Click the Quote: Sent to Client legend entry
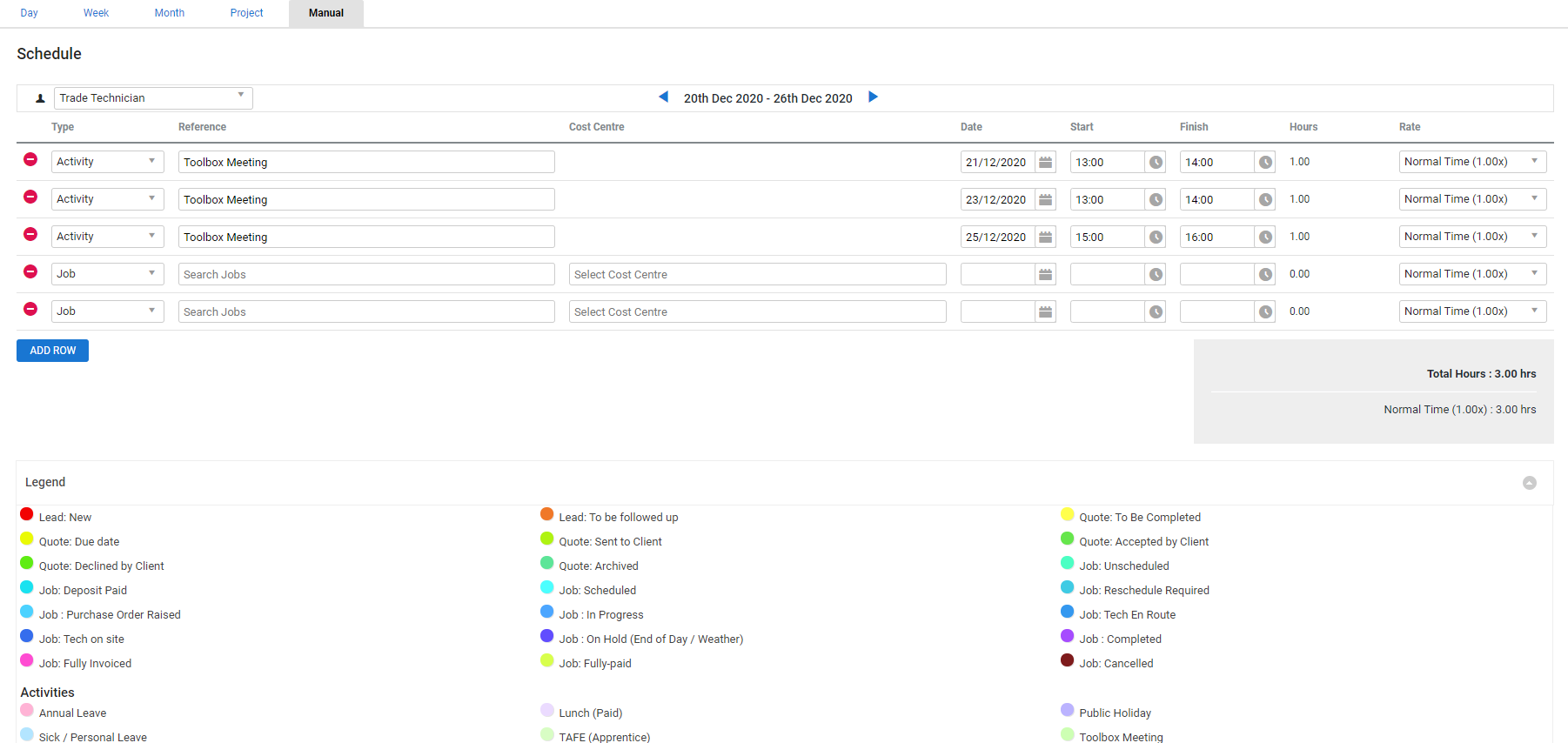Image resolution: width=1568 pixels, height=743 pixels. pos(610,542)
